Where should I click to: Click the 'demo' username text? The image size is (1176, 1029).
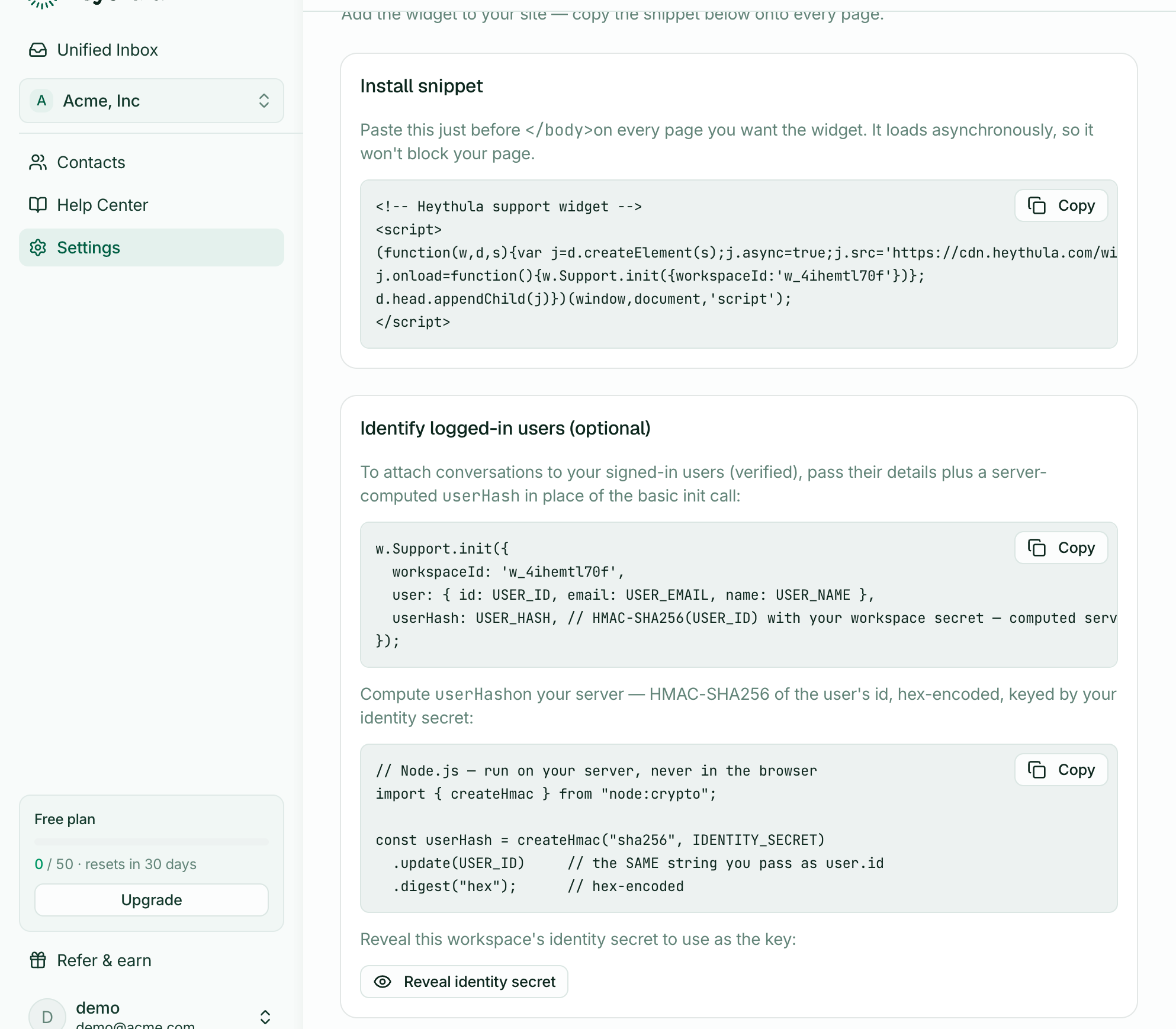click(98, 1008)
